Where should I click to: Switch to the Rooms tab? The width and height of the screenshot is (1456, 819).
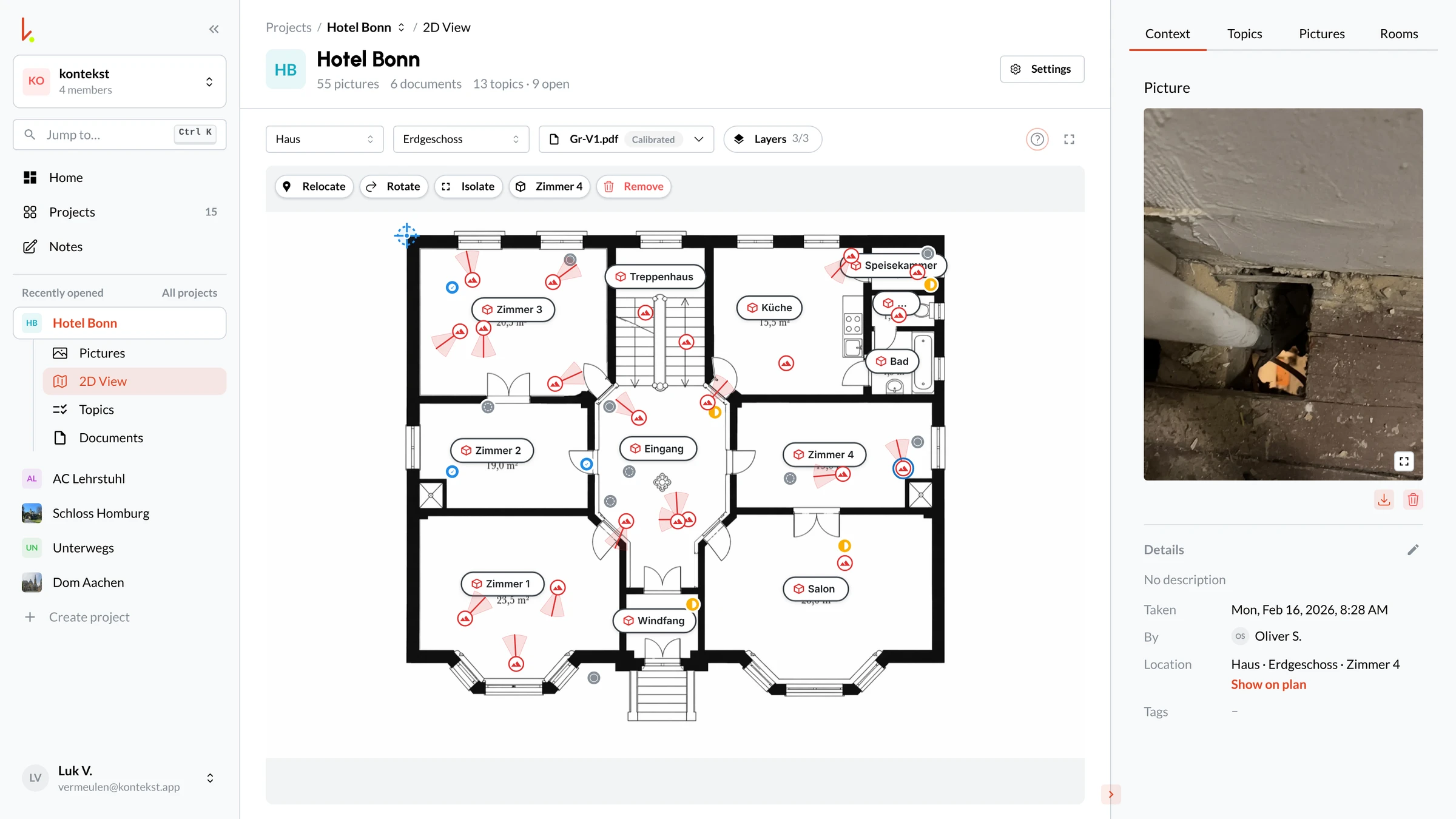coord(1398,34)
